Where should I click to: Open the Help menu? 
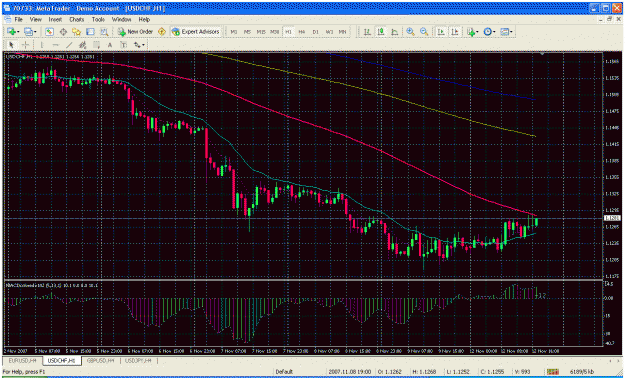144,20
